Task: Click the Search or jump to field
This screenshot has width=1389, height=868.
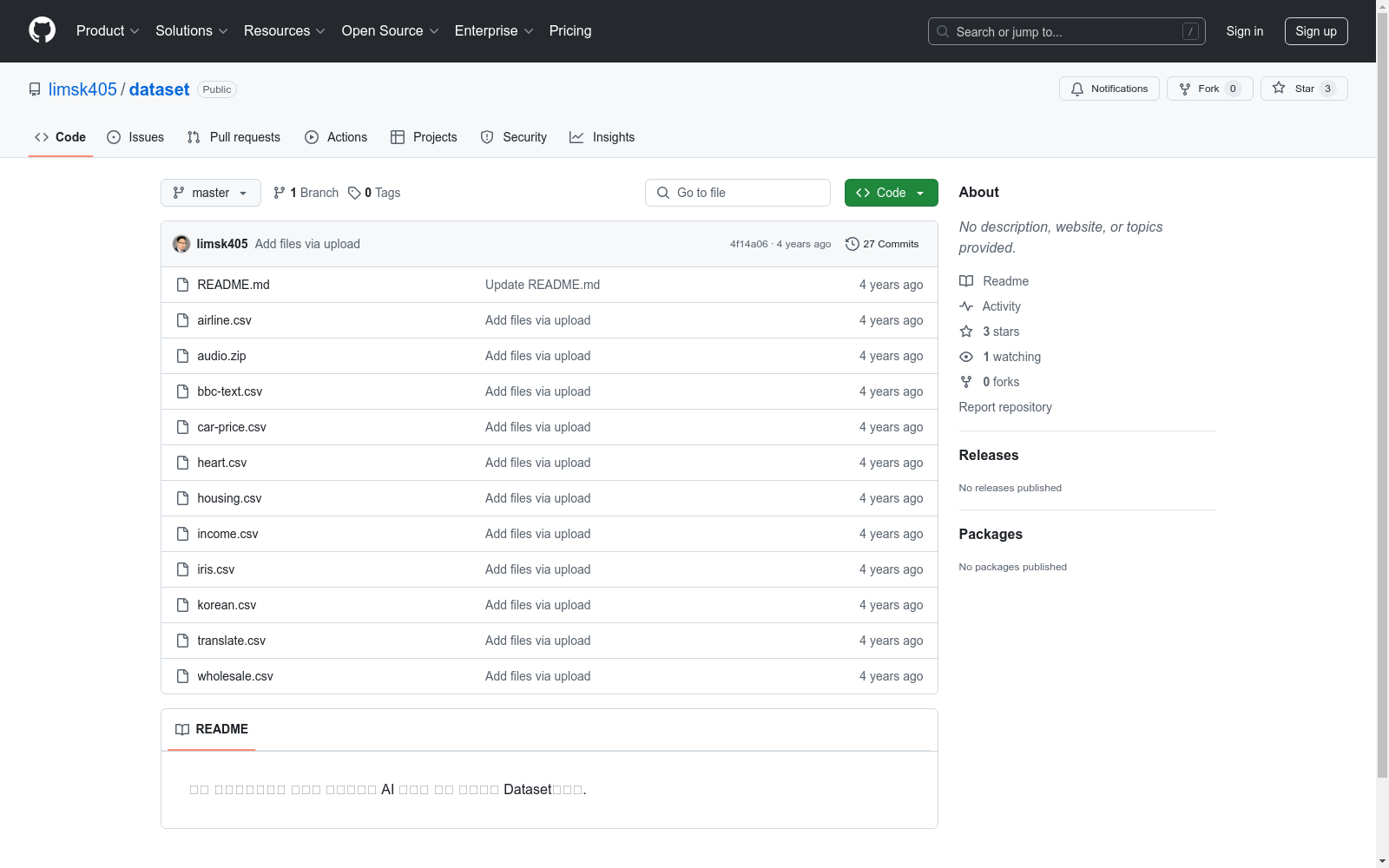Action: click(x=1067, y=31)
